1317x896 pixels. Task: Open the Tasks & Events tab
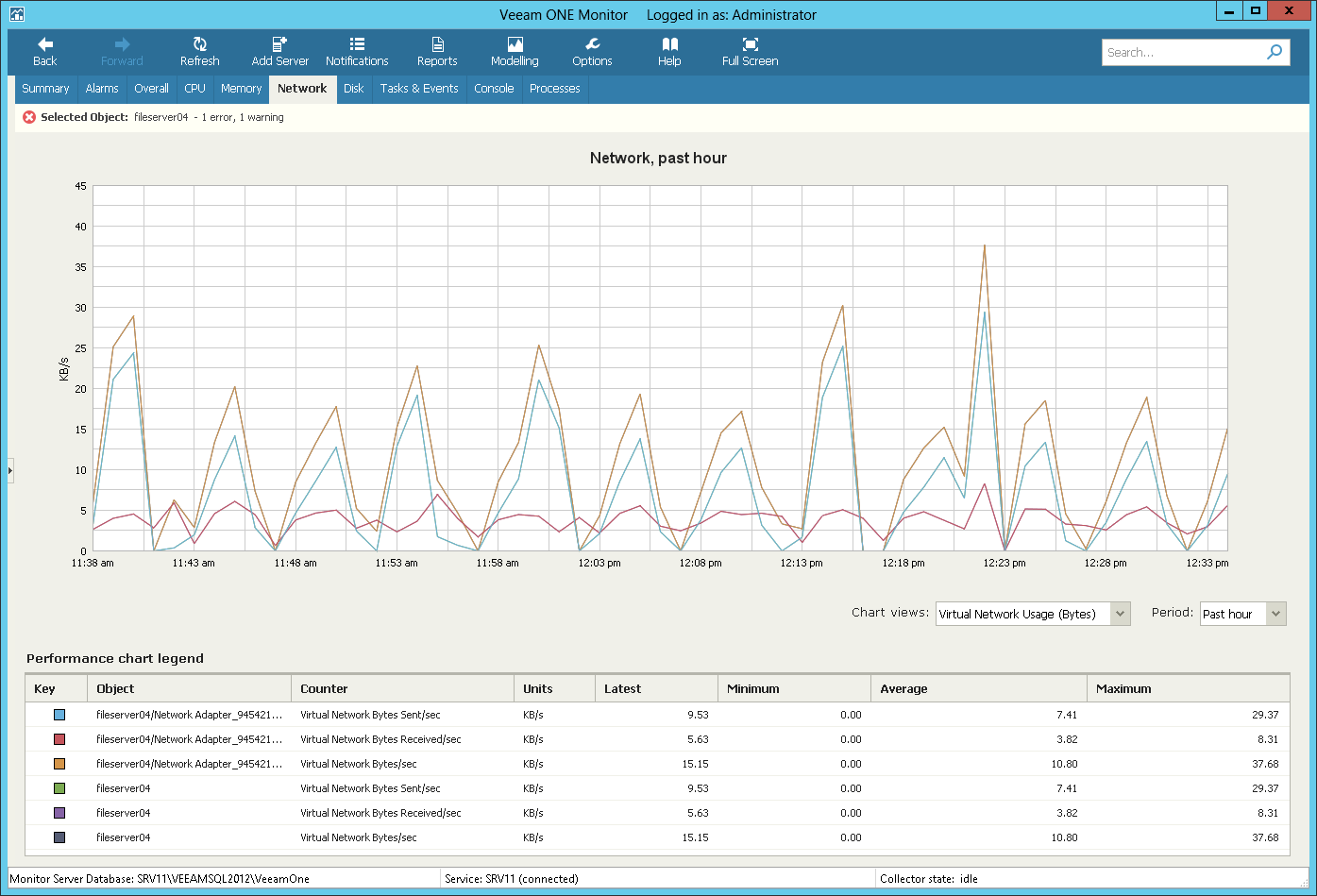[x=419, y=89]
